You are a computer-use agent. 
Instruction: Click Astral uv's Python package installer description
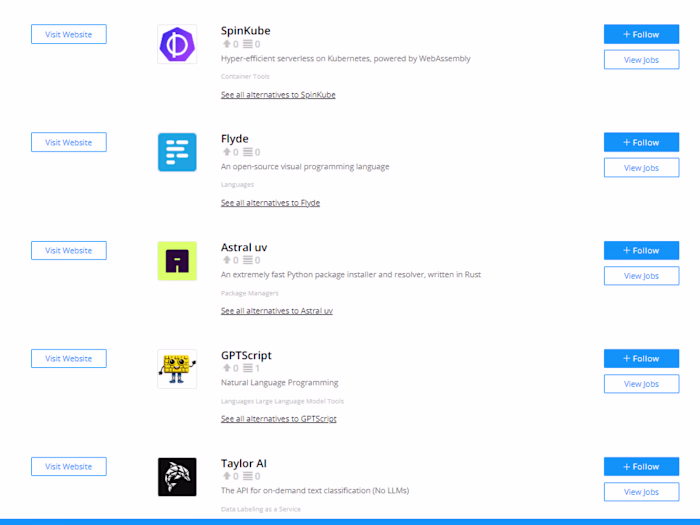351,275
